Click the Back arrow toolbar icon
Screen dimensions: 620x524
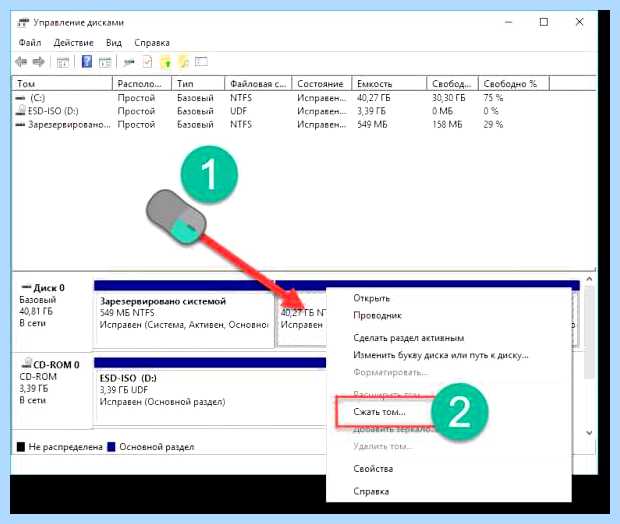[x=21, y=62]
